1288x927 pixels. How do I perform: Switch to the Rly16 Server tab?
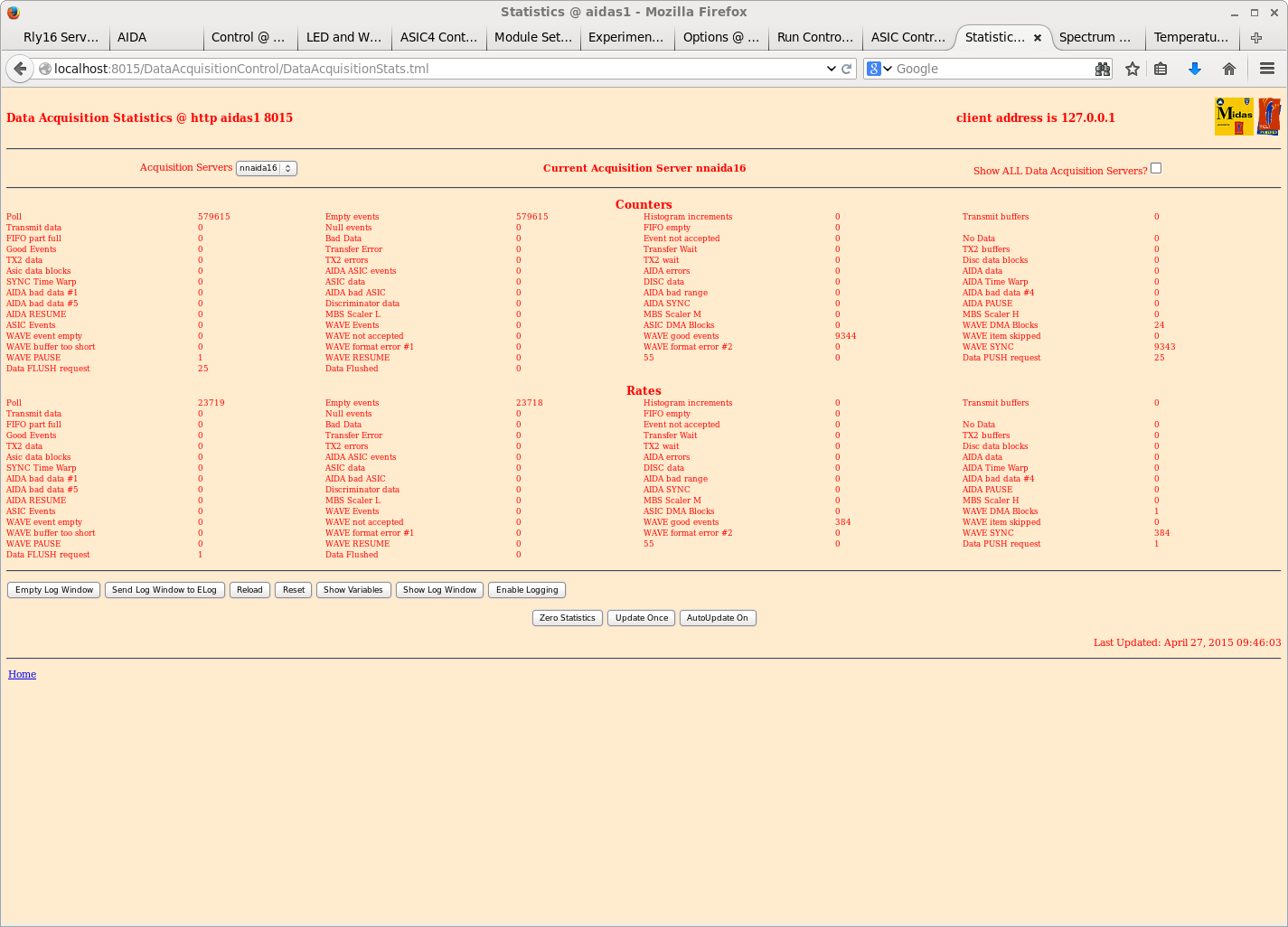click(x=61, y=37)
